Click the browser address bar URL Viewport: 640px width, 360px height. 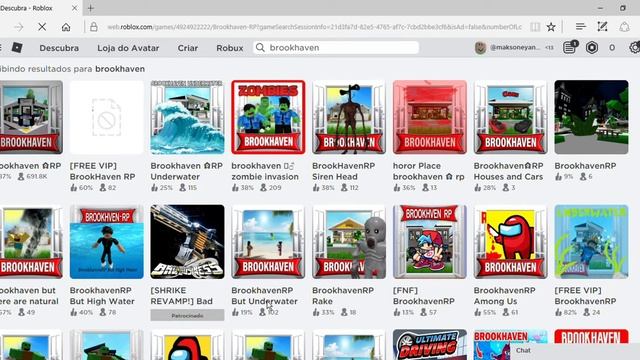click(314, 27)
